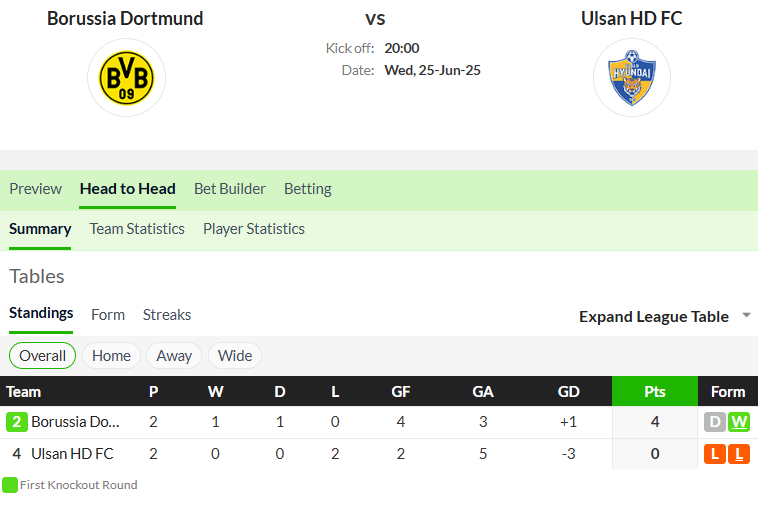Click Dortmund's green position 2 badge
This screenshot has width=762, height=507.
[x=17, y=422]
